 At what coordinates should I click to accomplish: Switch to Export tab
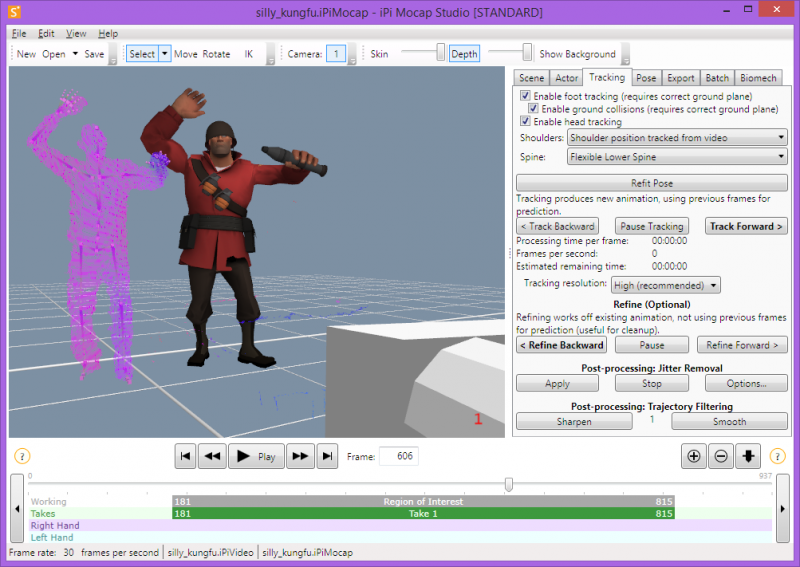click(681, 78)
